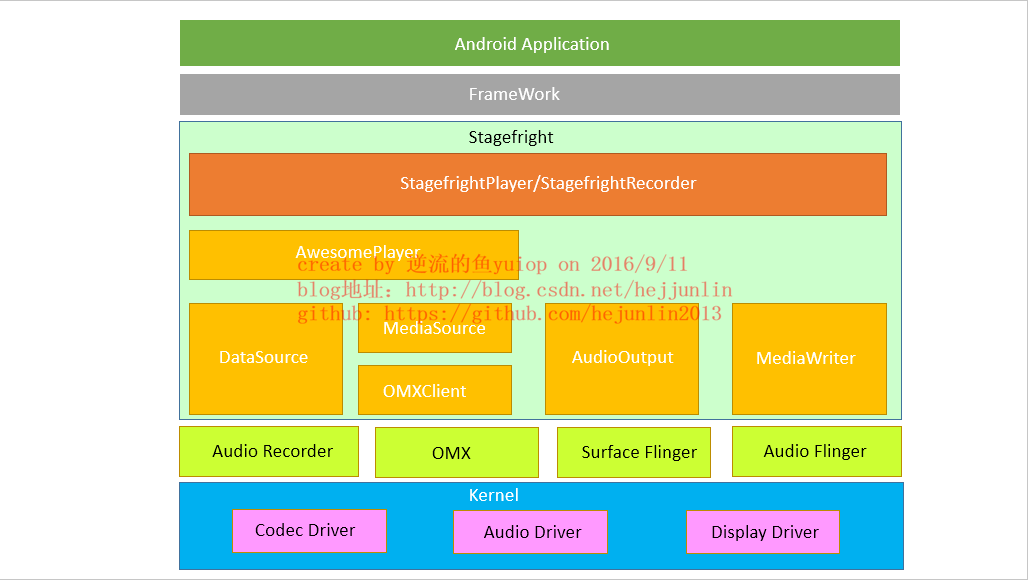Select the MediaWriter block
This screenshot has height=580, width=1028.
tap(809, 358)
